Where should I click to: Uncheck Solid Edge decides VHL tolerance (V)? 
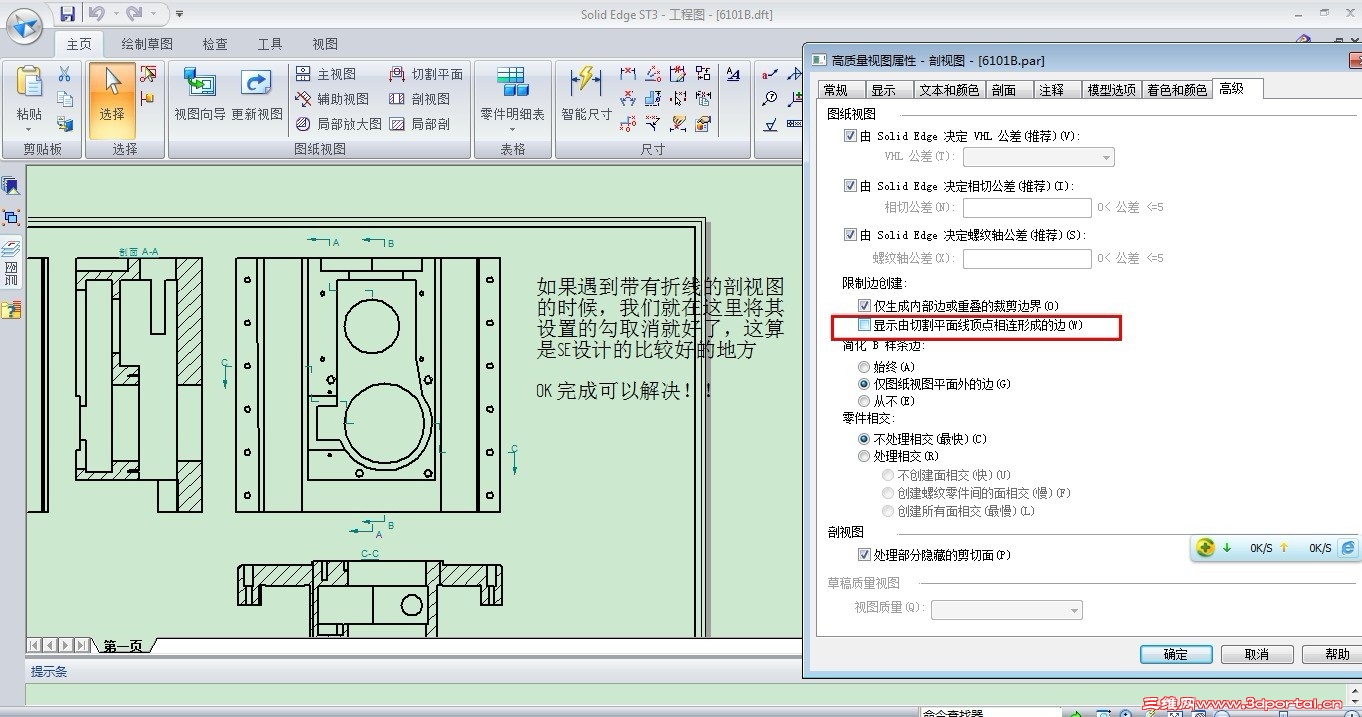coord(850,136)
